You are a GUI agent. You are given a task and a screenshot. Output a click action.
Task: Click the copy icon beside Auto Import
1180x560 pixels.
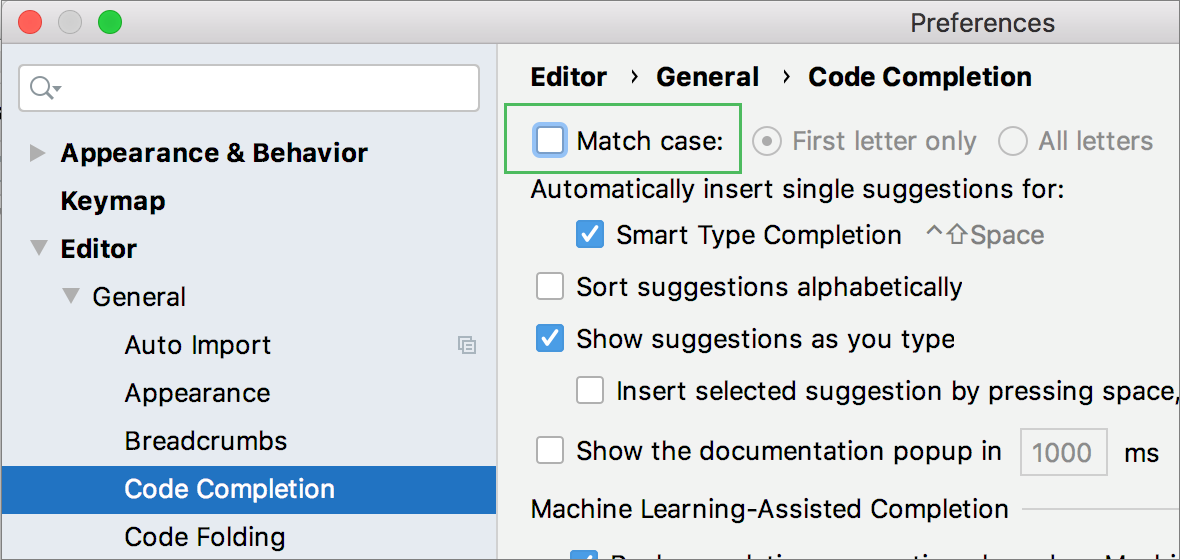[x=466, y=345]
